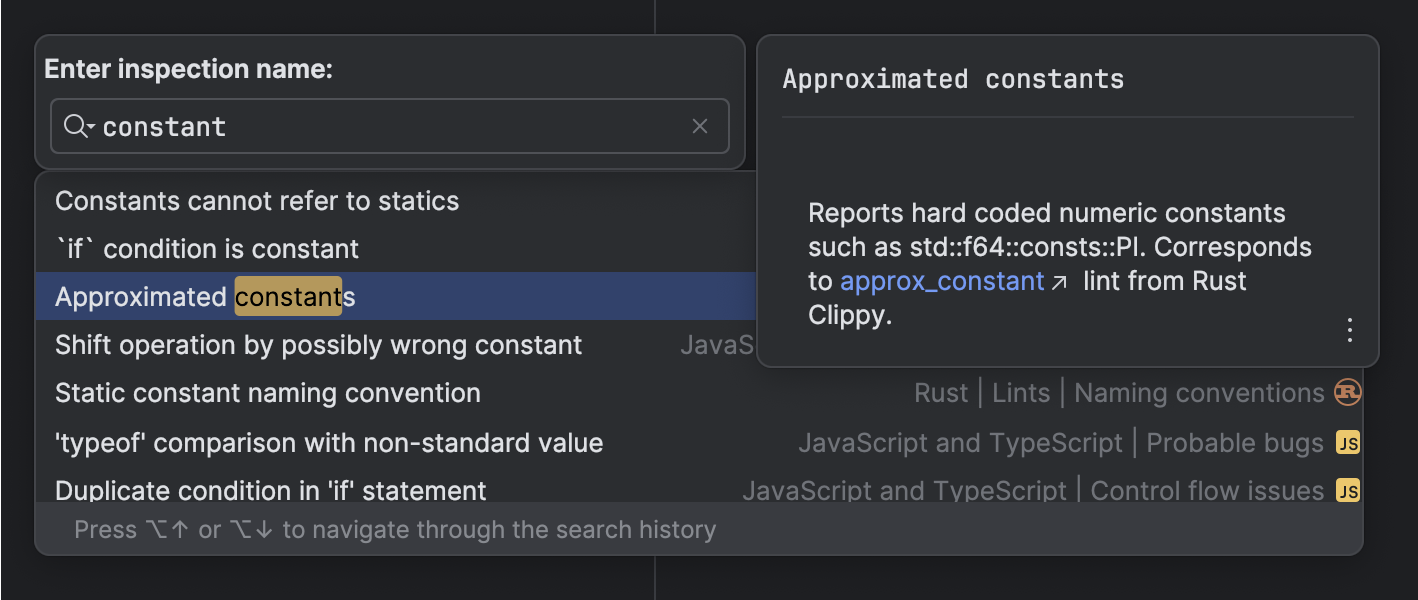Open search history via magnifier icon dropdown
Viewport: 1418px width, 600px height.
(78, 127)
